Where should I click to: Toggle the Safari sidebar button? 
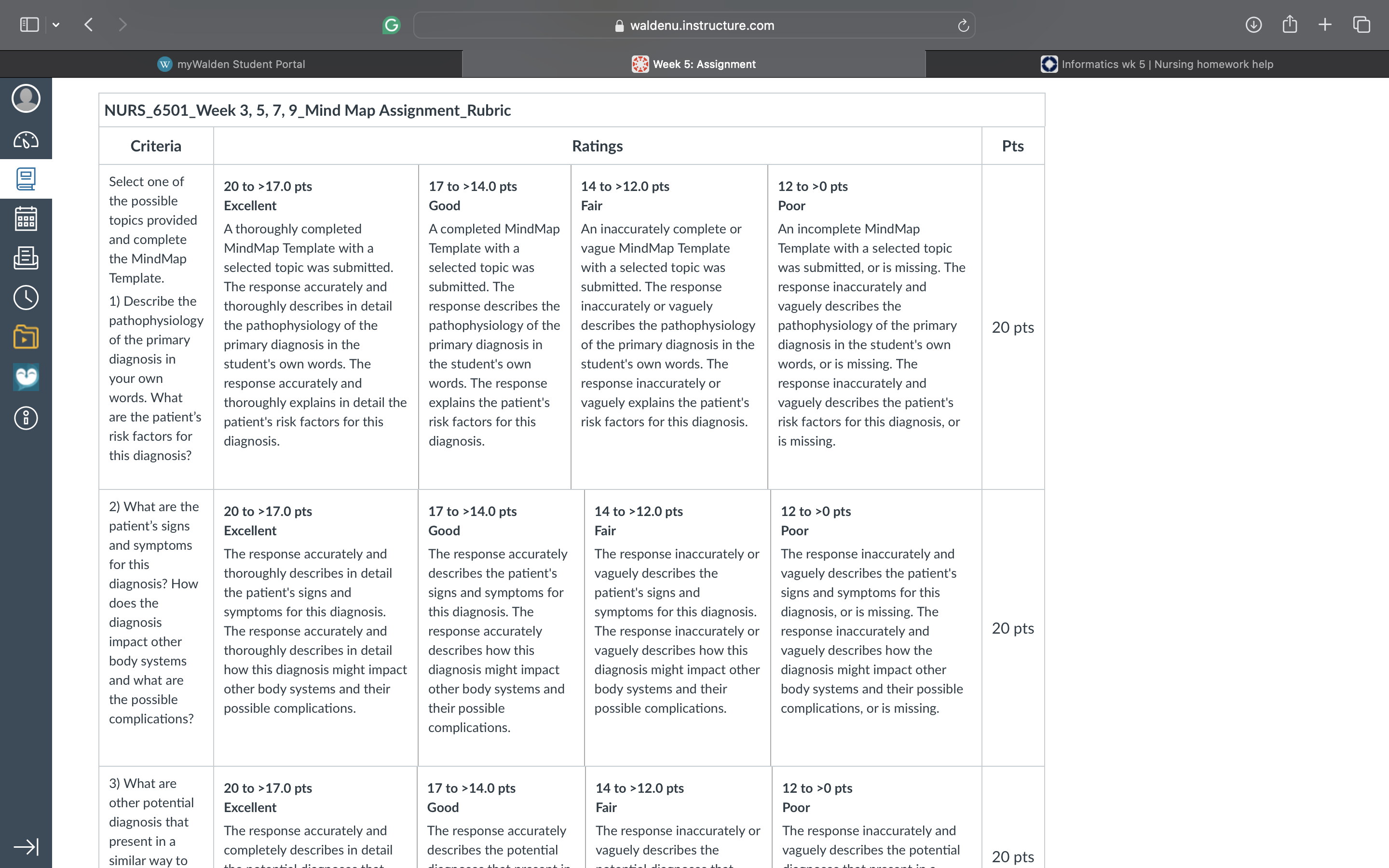click(29, 25)
